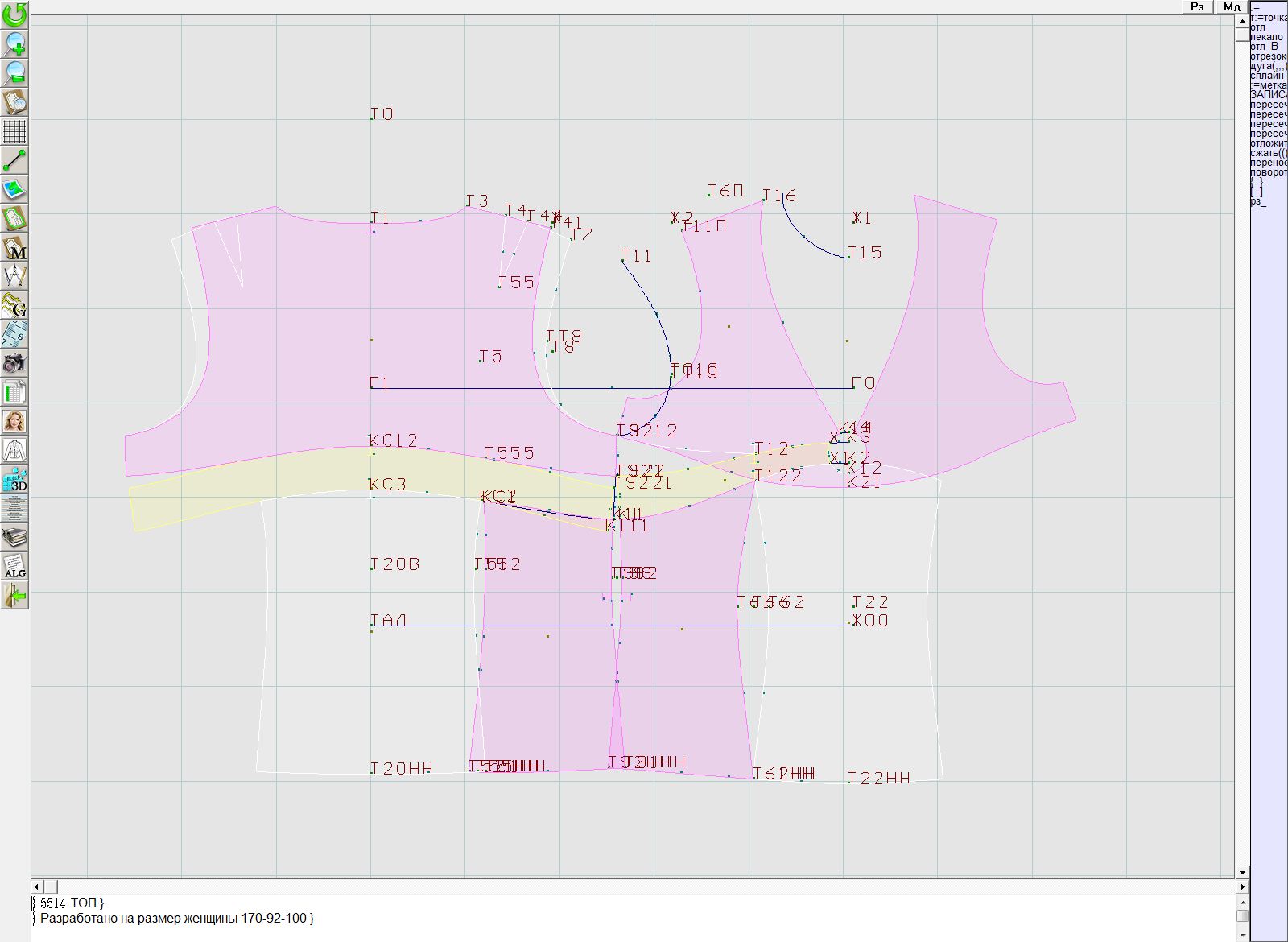Screen dimensions: 1288x942
Task: Open the woman's face portrait icon
Action: pyautogui.click(x=14, y=421)
